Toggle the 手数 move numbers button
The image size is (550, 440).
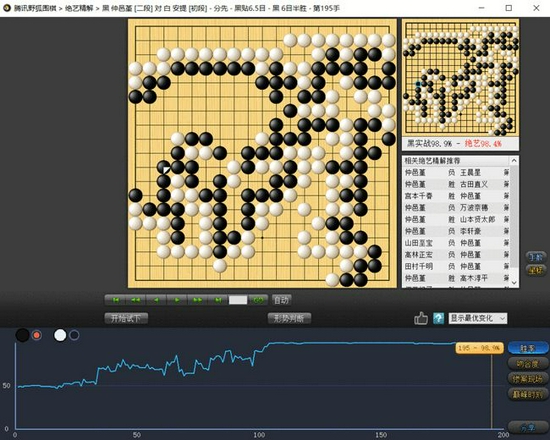pos(535,257)
